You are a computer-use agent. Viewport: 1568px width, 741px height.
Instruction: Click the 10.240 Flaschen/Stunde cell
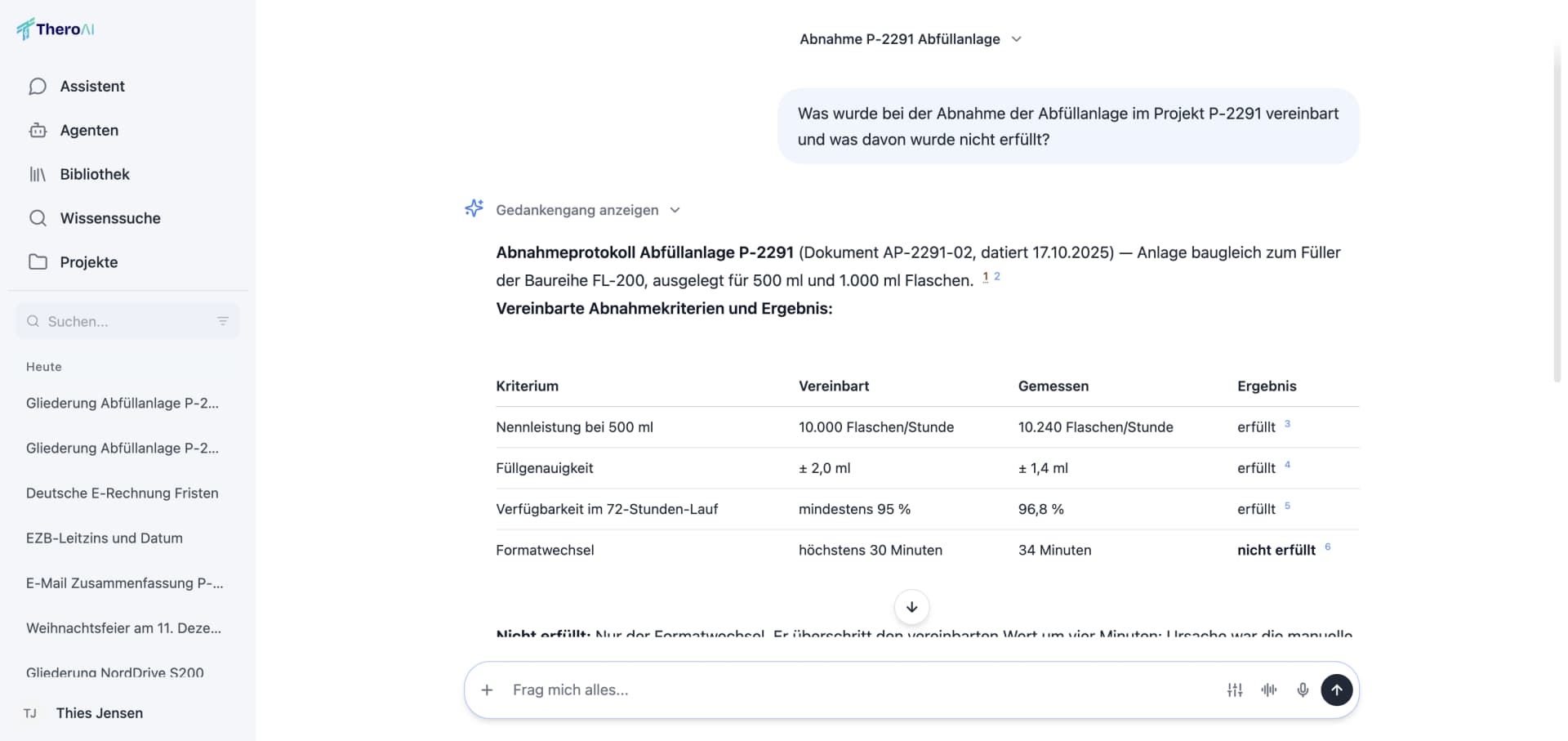(1095, 427)
